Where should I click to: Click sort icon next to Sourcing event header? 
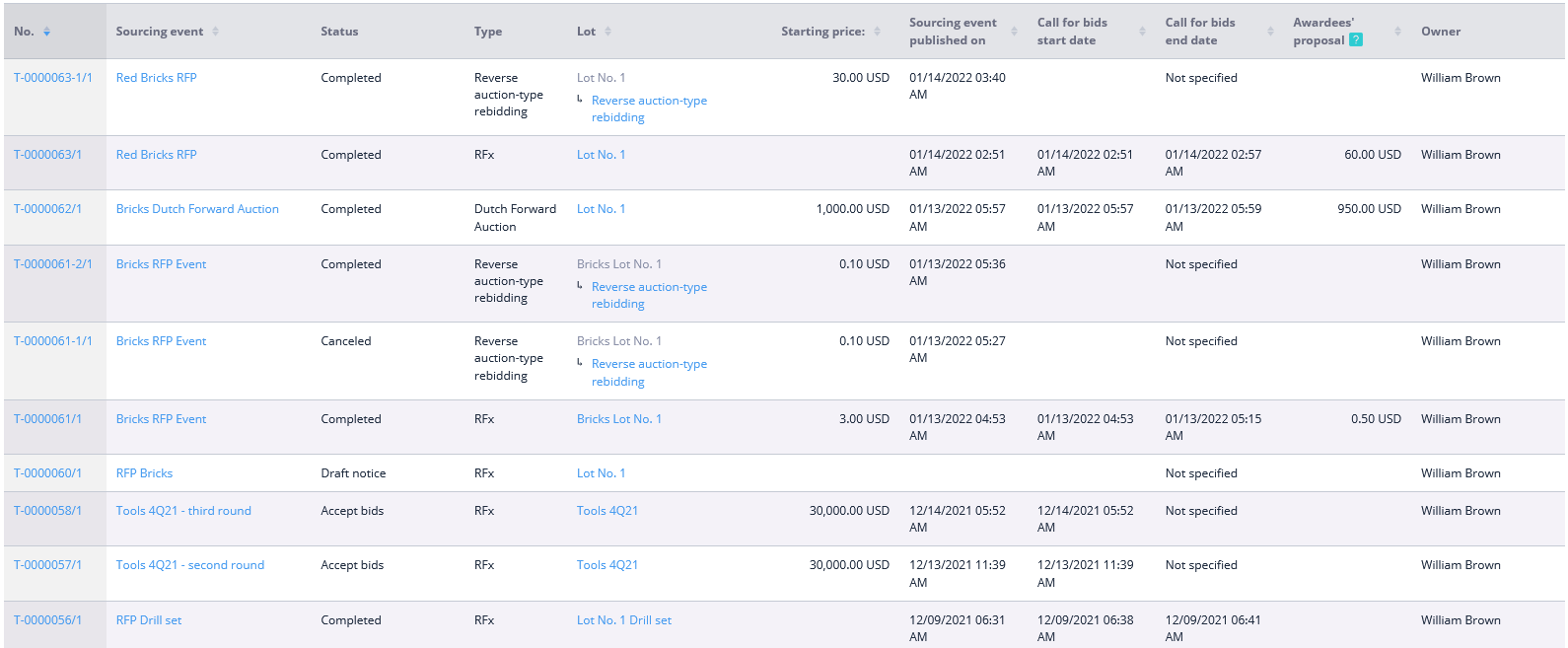click(215, 32)
